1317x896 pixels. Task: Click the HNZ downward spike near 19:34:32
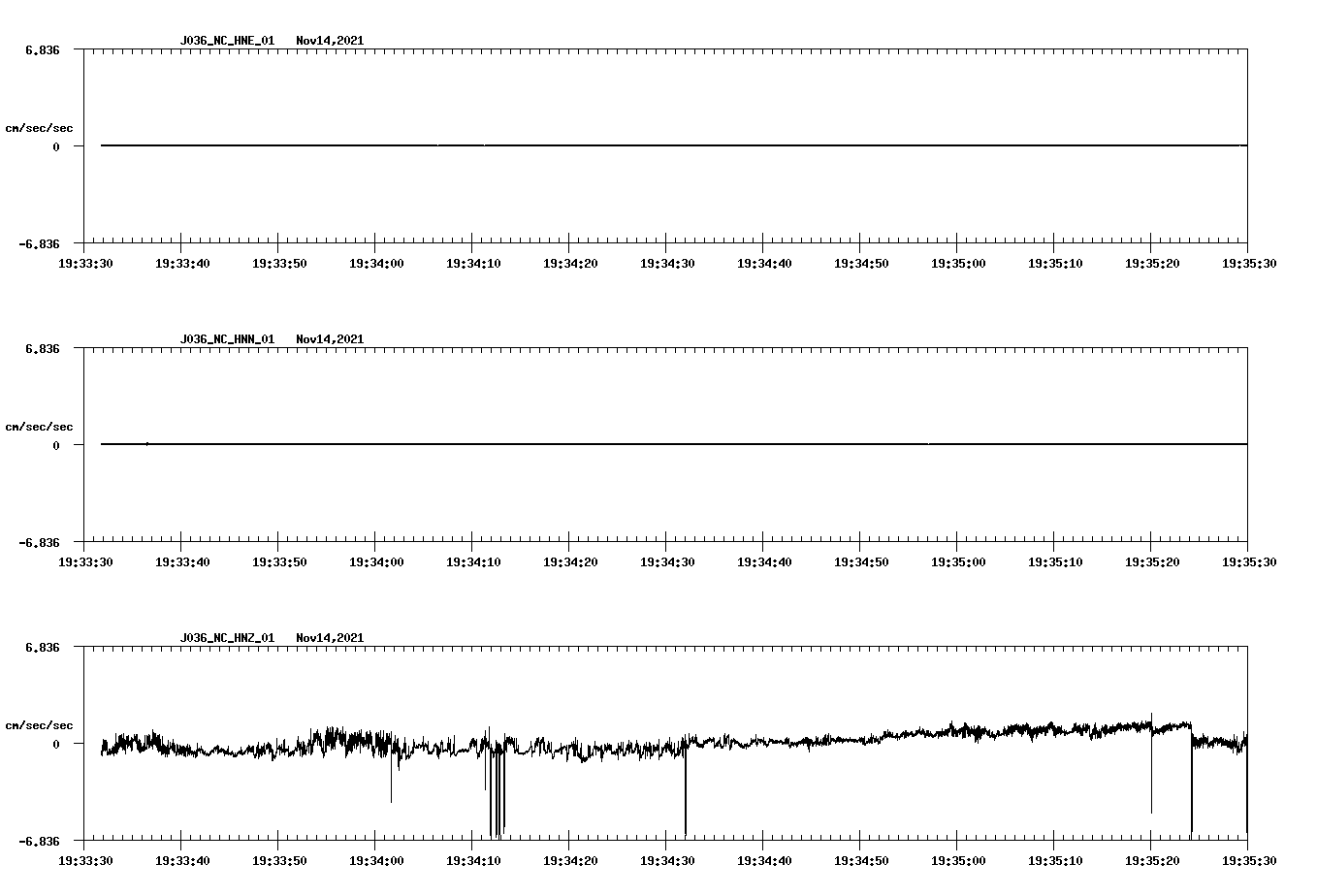[x=686, y=790]
